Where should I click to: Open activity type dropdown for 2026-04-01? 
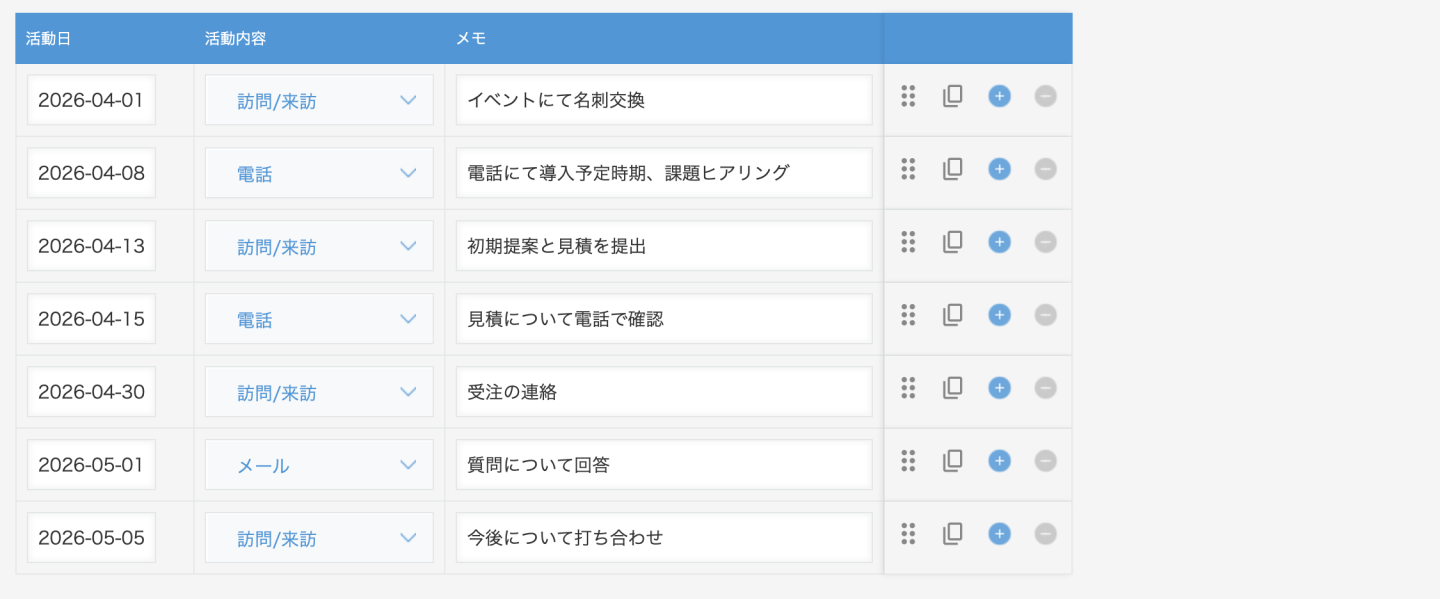(319, 100)
